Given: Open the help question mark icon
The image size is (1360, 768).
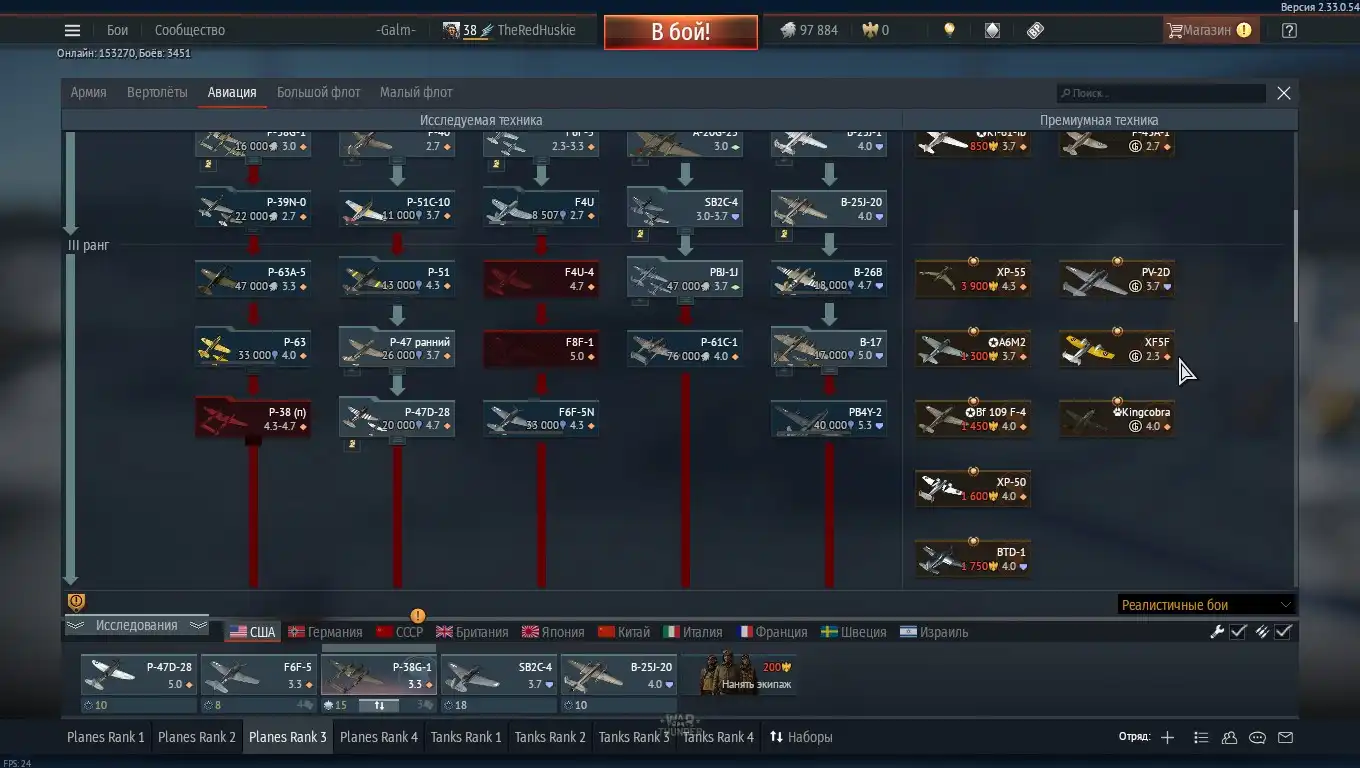Looking at the screenshot, I should click(x=1289, y=30).
